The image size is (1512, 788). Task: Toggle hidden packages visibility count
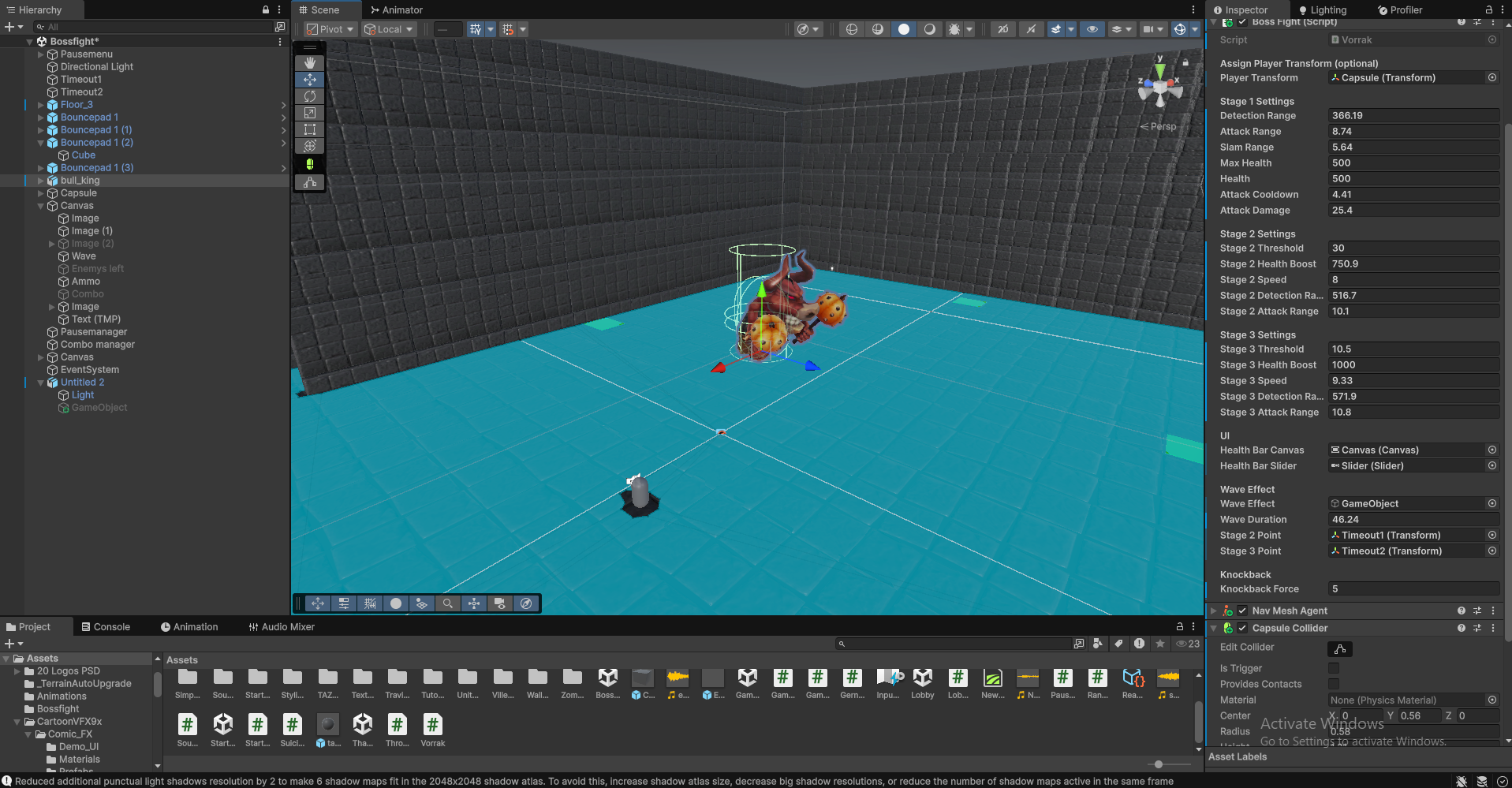click(x=1188, y=644)
